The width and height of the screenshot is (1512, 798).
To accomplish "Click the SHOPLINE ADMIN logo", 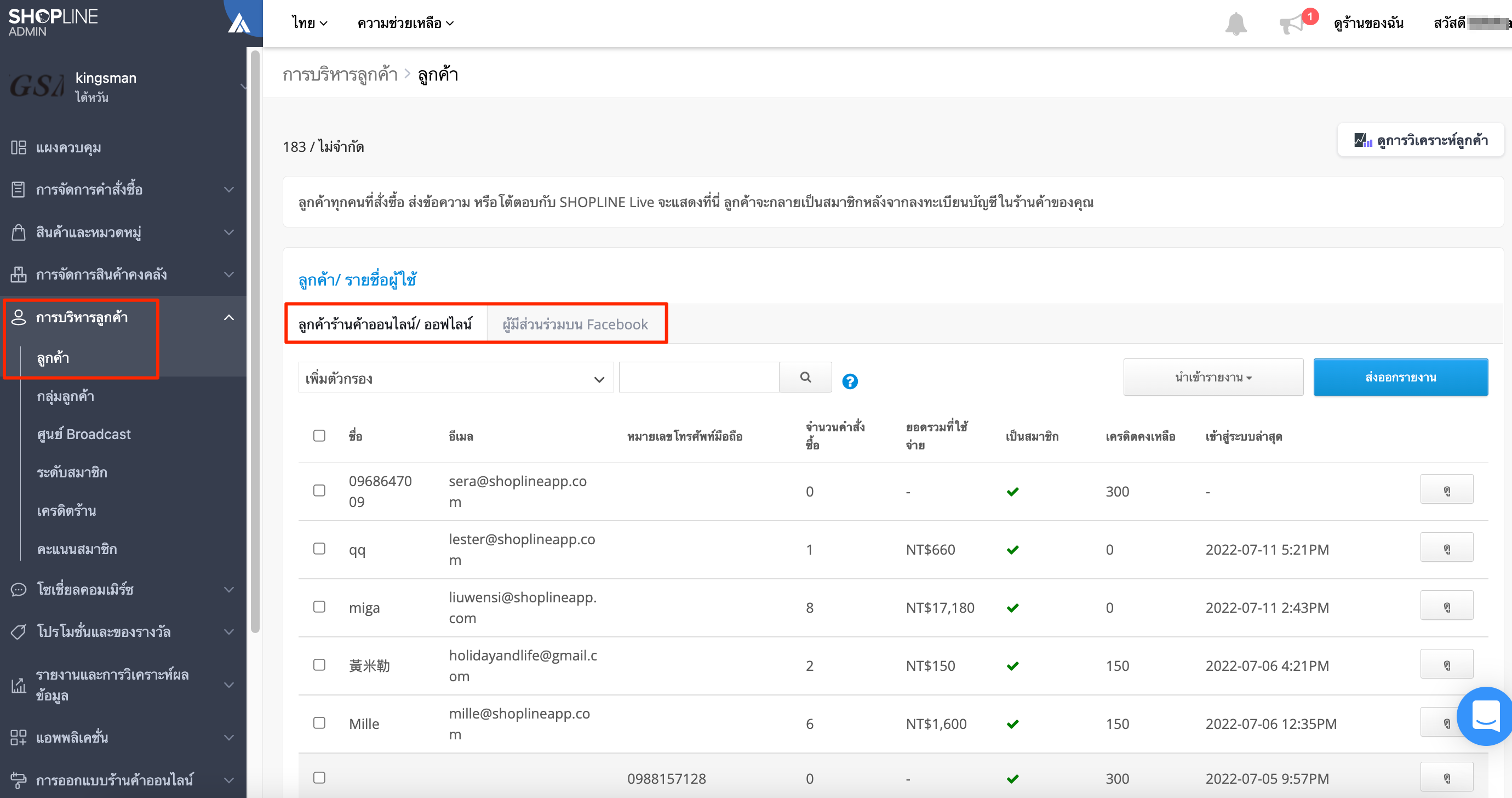I will click(53, 22).
